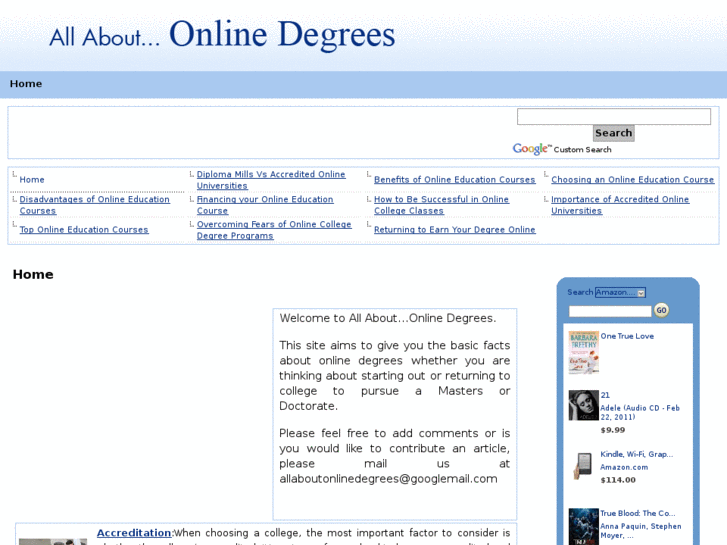Click the Google Search button
The width and height of the screenshot is (727, 545).
click(613, 133)
